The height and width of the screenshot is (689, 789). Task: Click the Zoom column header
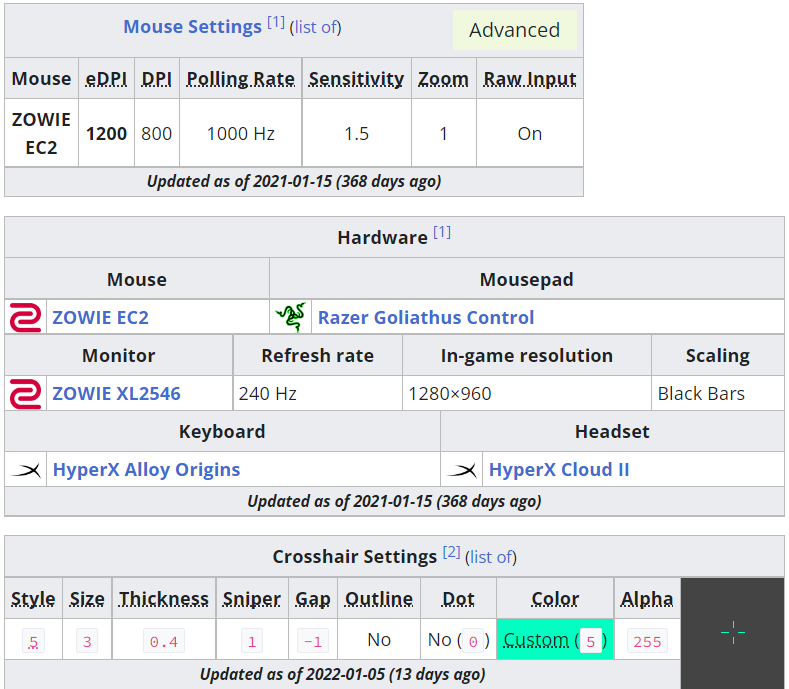click(443, 79)
